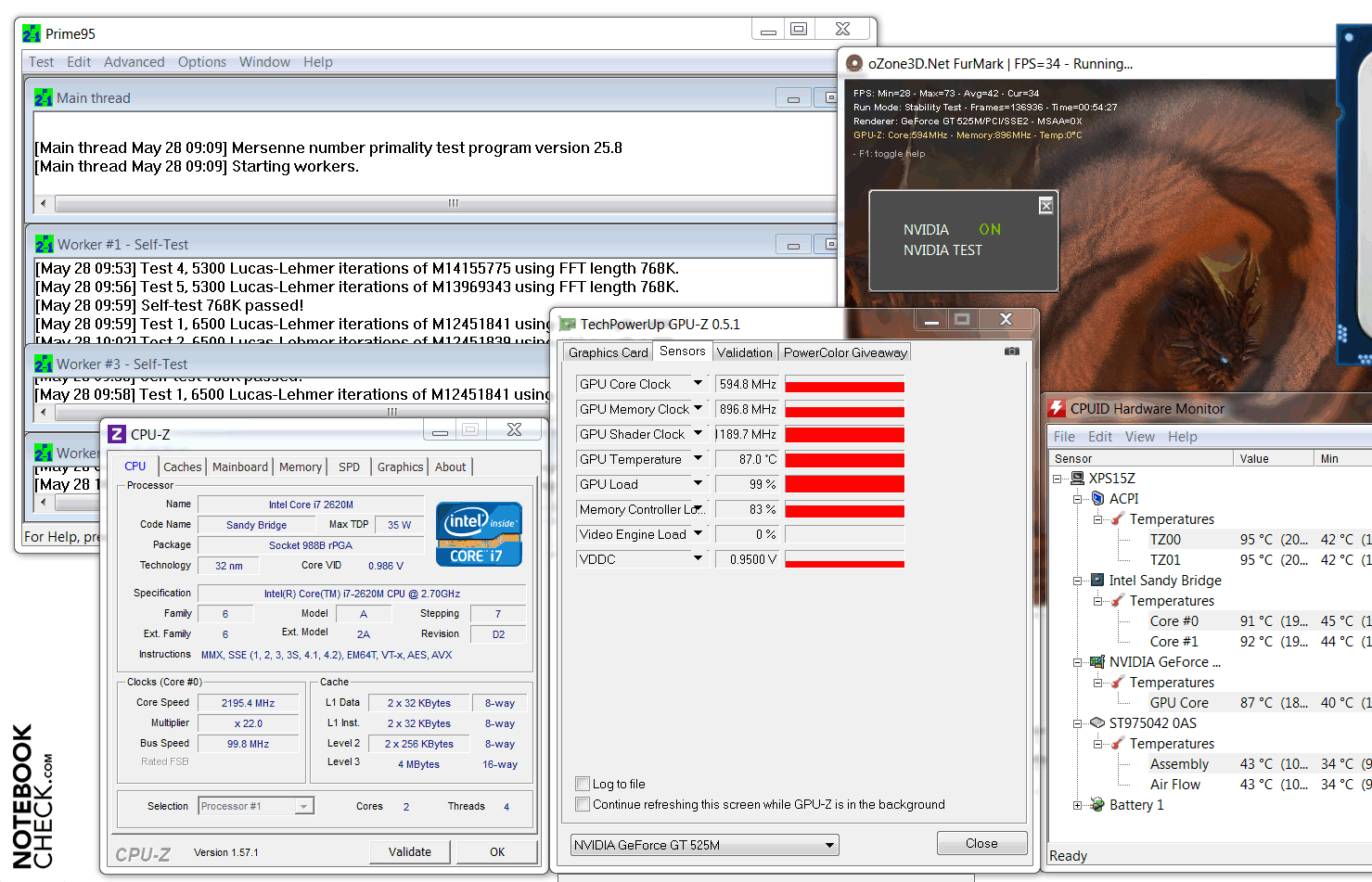Click the Worker #3 Self-Test window icon
Viewport: 1372px width, 882px height.
click(44, 364)
